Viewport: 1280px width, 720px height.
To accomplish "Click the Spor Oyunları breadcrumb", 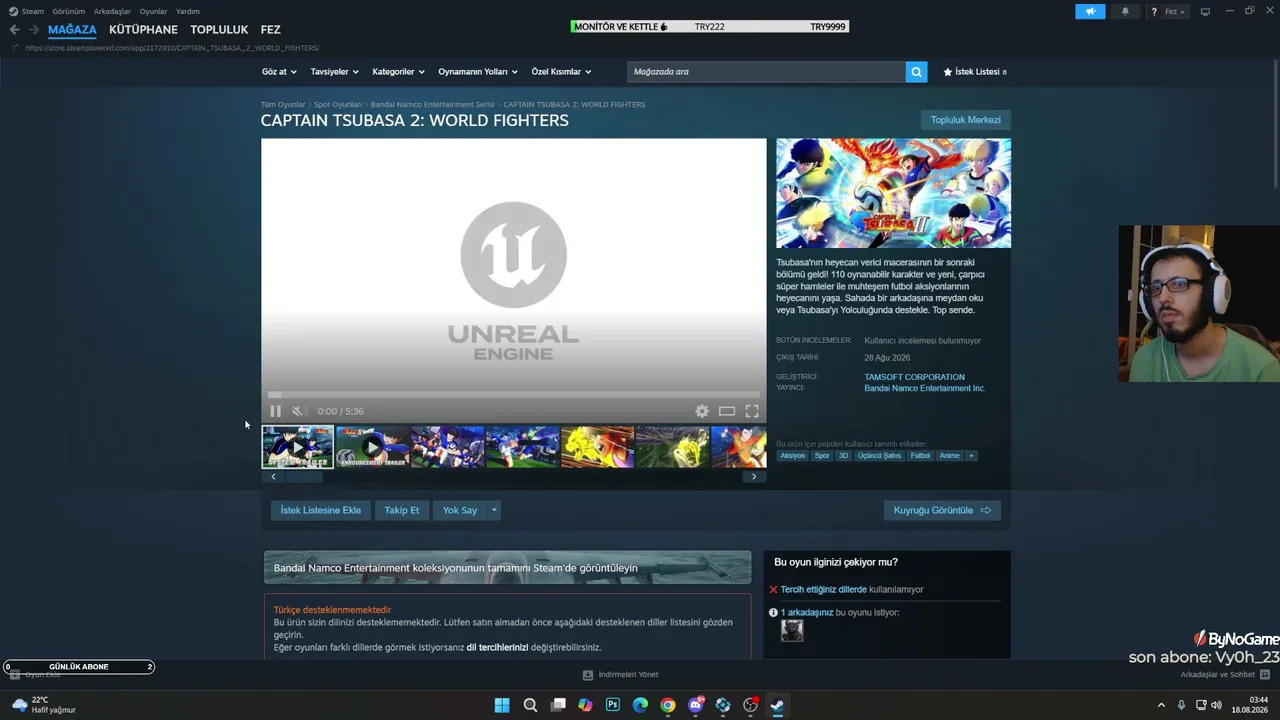I will point(338,104).
